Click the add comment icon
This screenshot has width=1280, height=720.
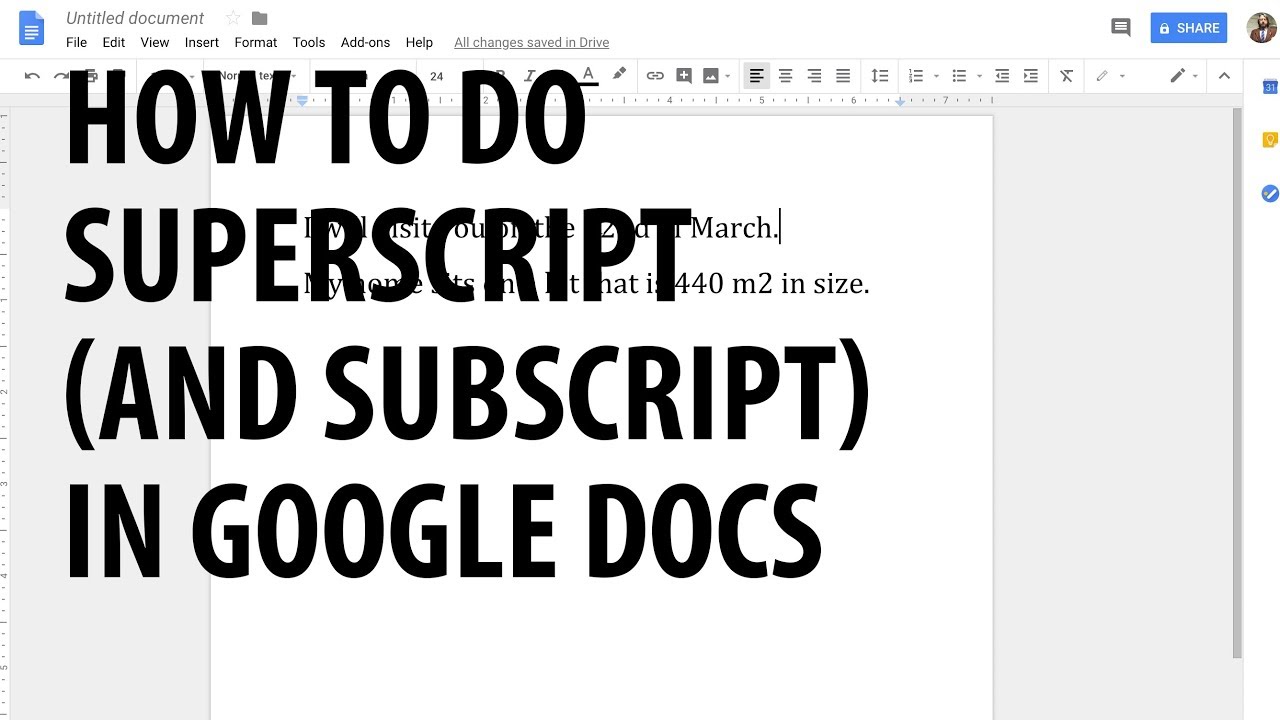click(684, 76)
